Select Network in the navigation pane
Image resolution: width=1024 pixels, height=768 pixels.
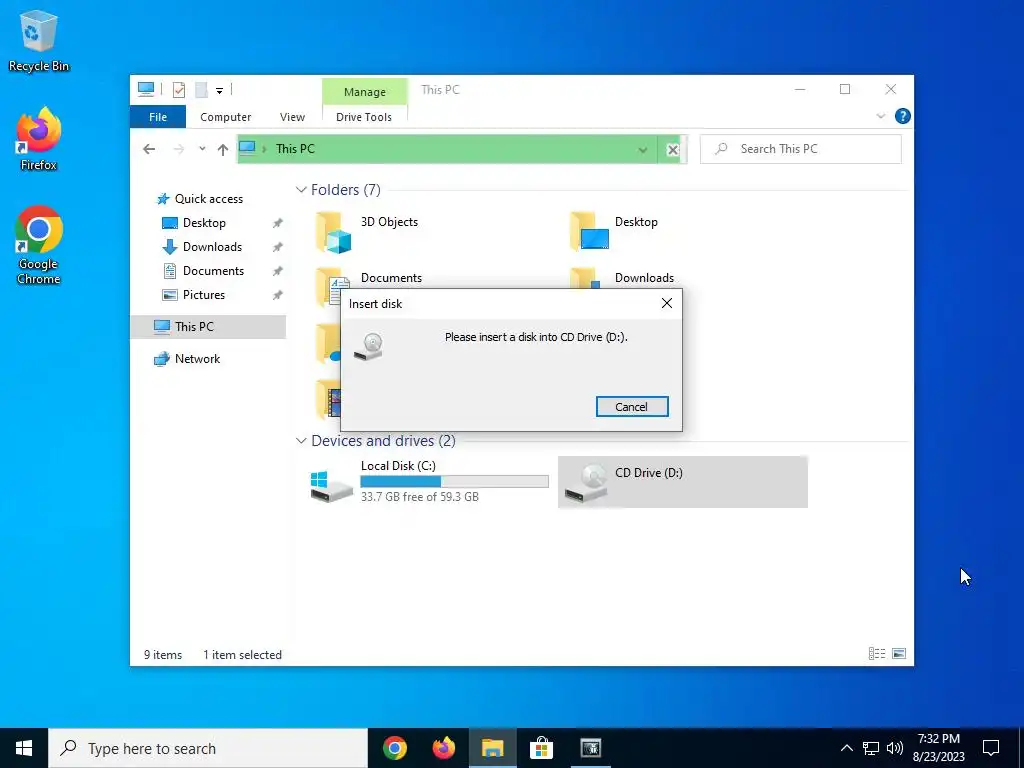tap(197, 359)
